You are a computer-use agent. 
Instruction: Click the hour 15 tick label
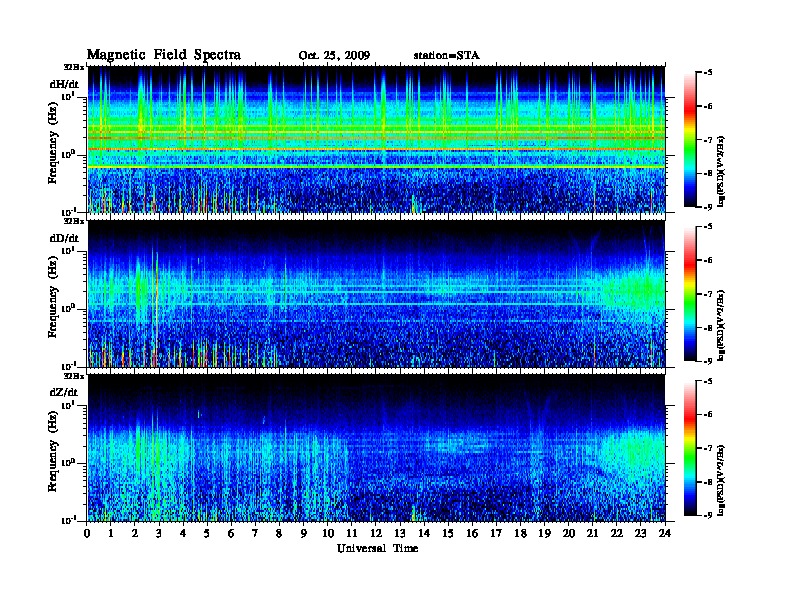448,534
